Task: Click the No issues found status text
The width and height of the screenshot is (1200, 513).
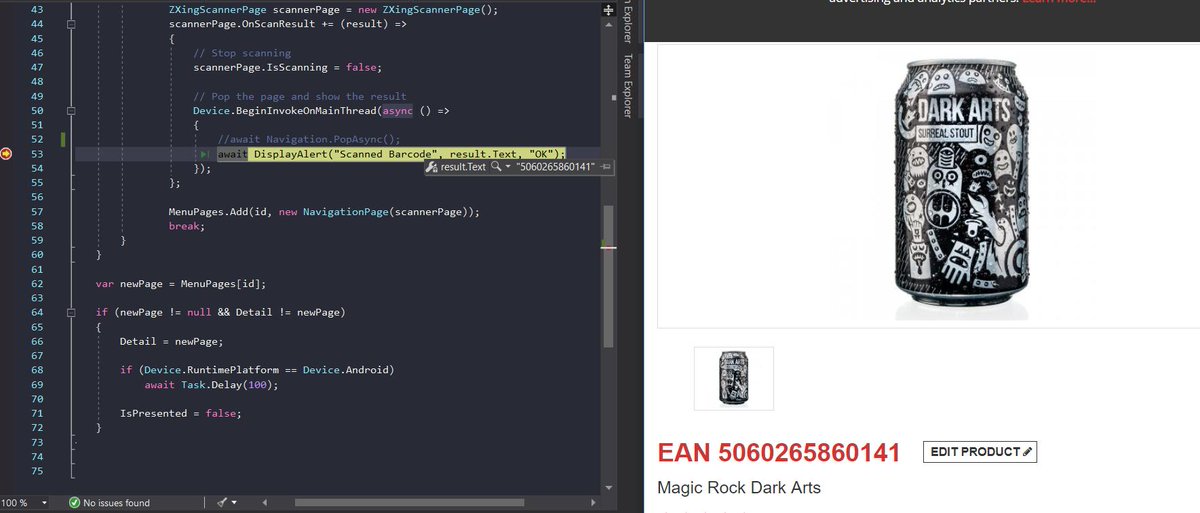Action: coord(116,503)
